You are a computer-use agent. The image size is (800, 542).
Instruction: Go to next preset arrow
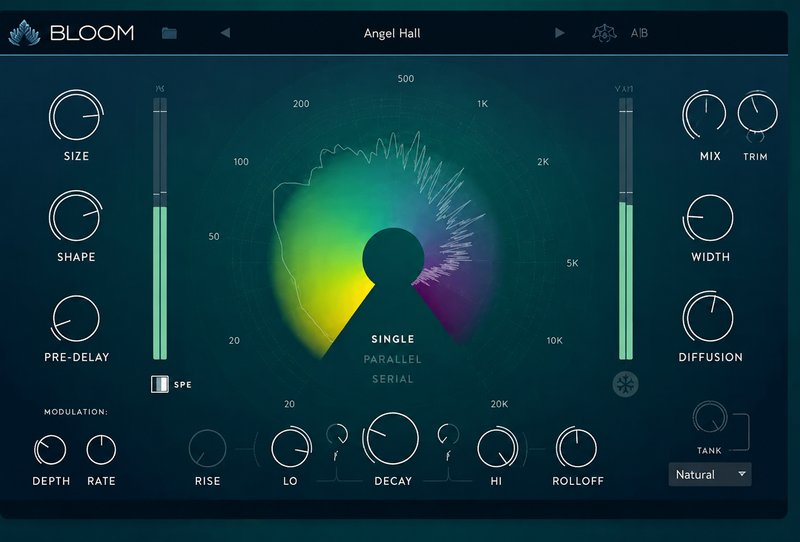(560, 33)
